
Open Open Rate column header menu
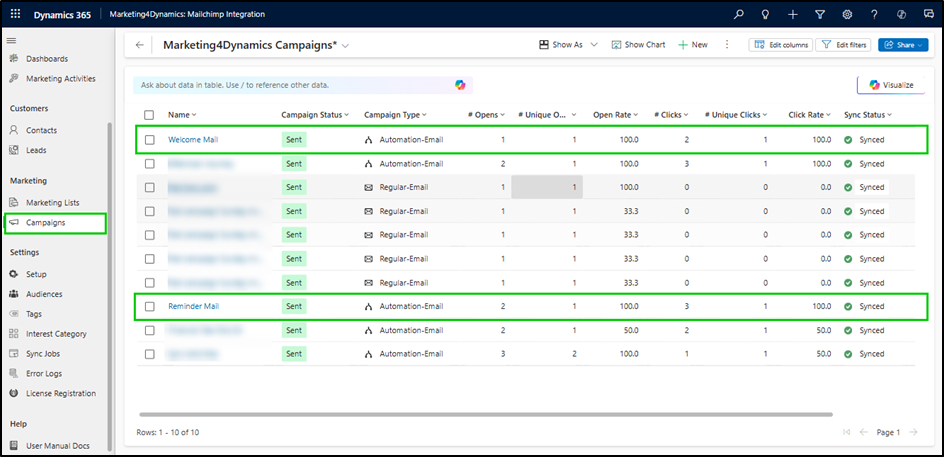coord(616,115)
